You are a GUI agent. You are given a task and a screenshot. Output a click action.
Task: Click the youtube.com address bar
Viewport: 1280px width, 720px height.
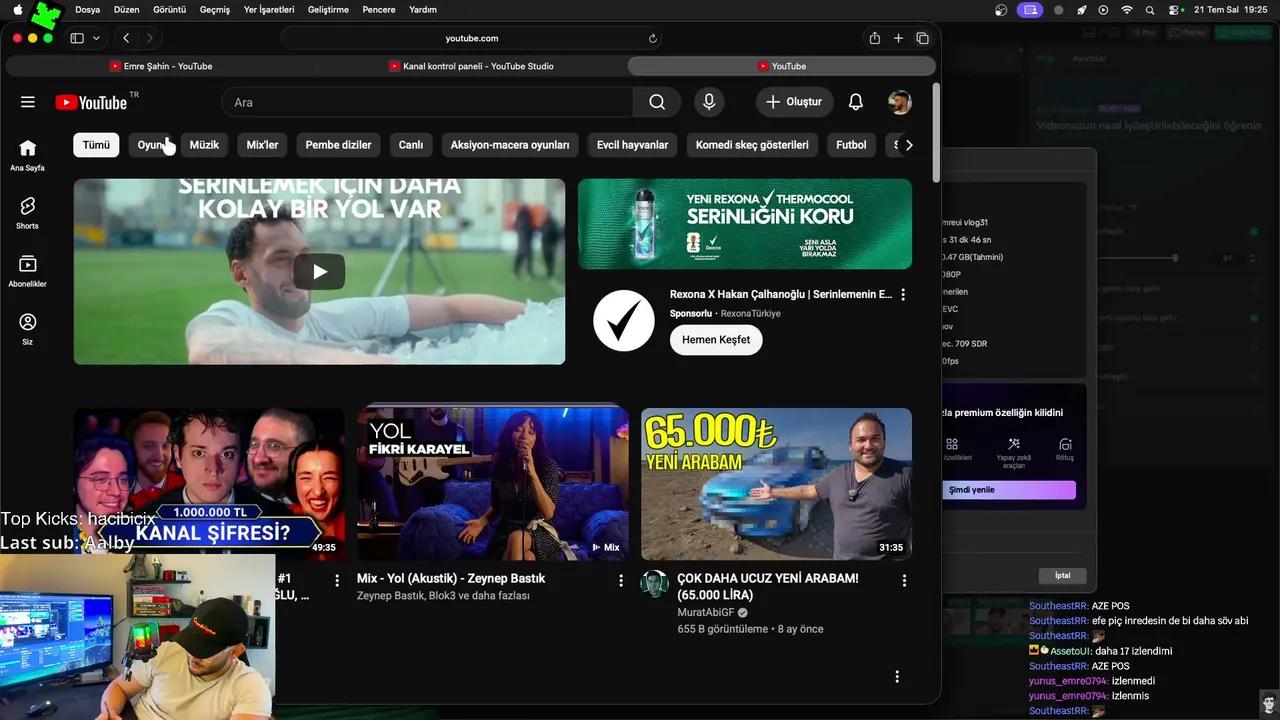pyautogui.click(x=471, y=38)
